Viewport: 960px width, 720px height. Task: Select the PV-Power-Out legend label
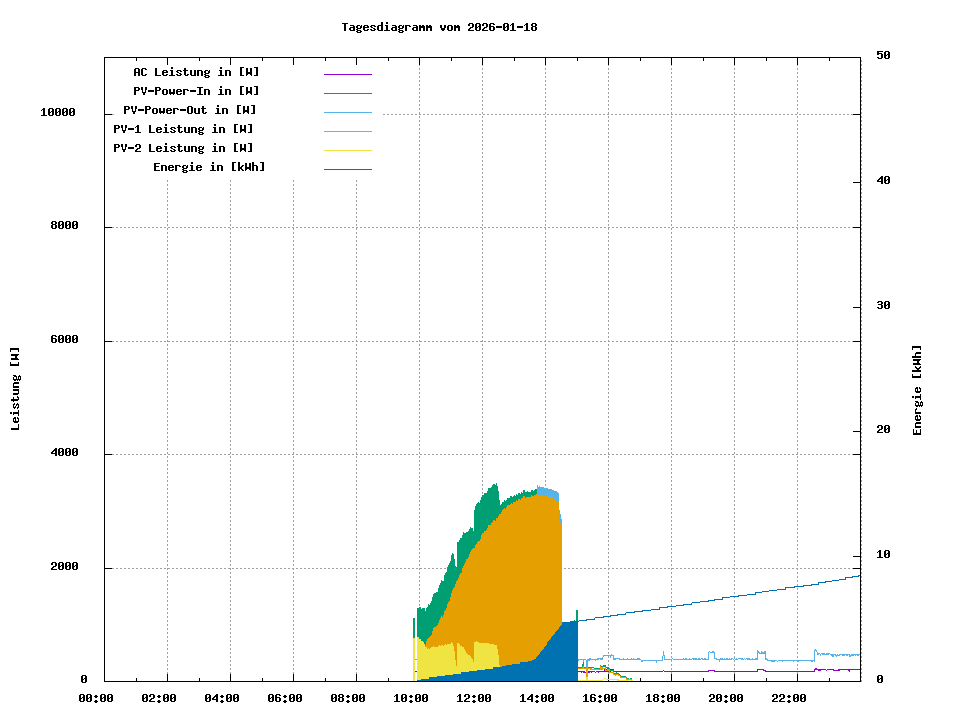tap(190, 110)
